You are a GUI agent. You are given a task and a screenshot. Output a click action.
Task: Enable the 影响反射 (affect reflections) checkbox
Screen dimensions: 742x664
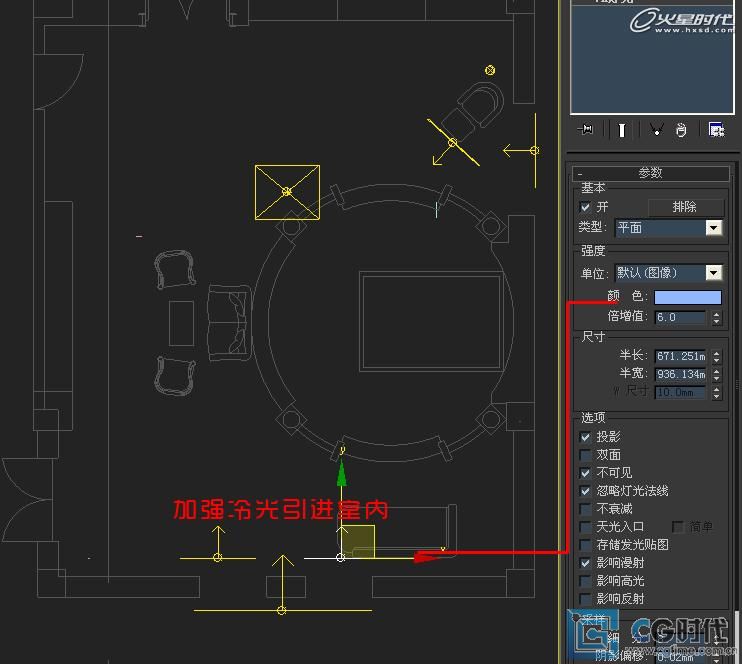(x=585, y=599)
